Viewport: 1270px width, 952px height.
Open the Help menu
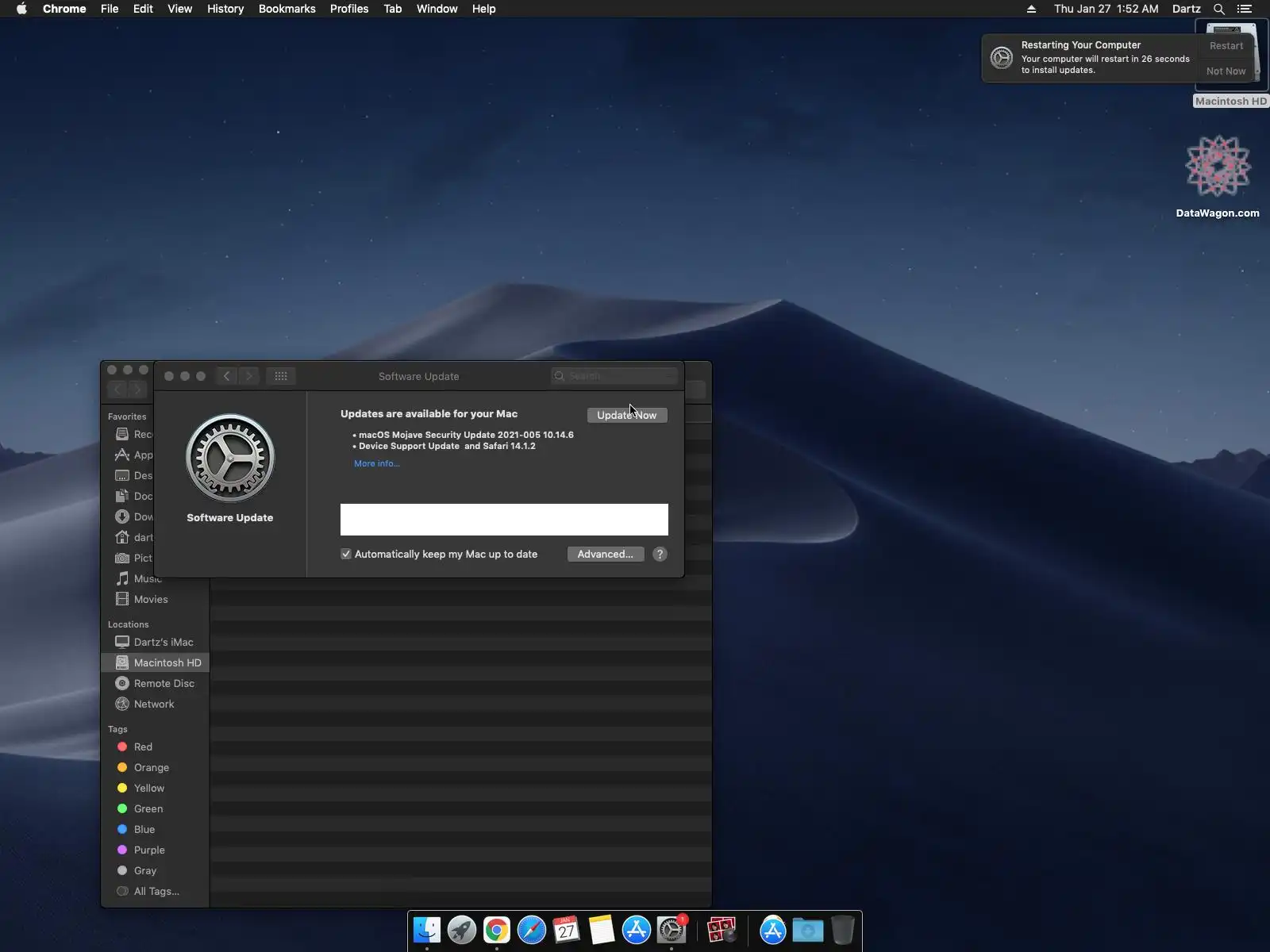click(483, 9)
